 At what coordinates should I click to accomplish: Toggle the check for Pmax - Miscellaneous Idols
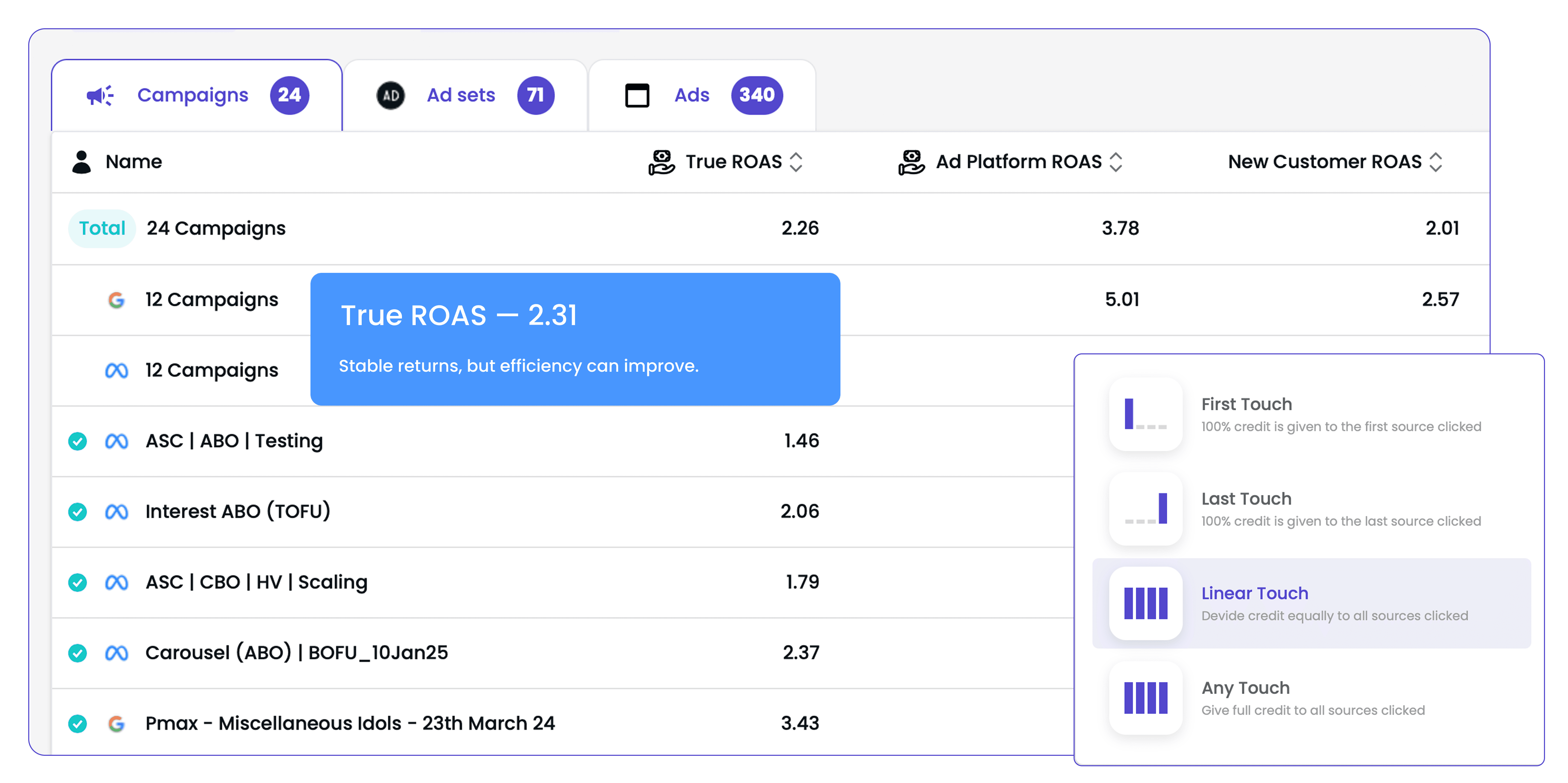pos(77,723)
